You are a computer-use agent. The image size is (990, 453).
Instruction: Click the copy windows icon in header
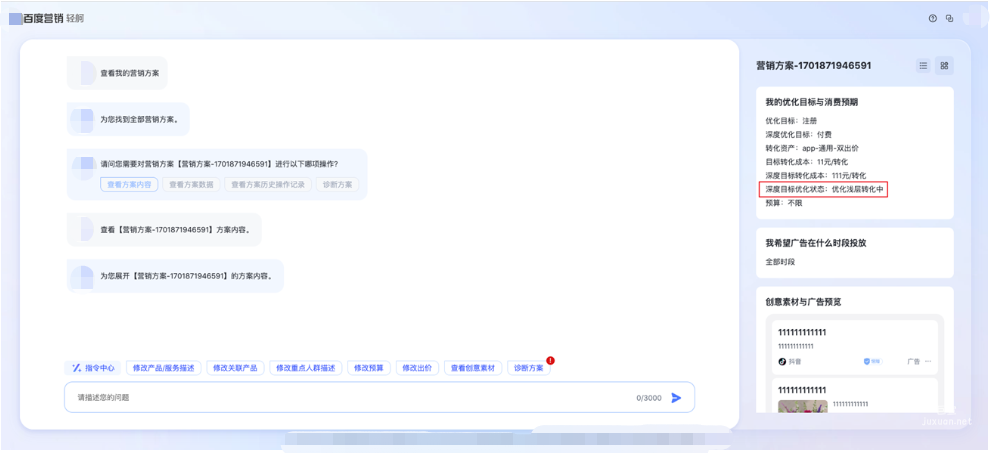[950, 18]
